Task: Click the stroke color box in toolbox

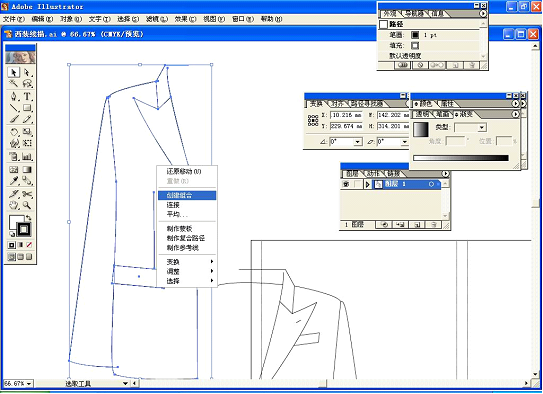Action: (x=24, y=229)
